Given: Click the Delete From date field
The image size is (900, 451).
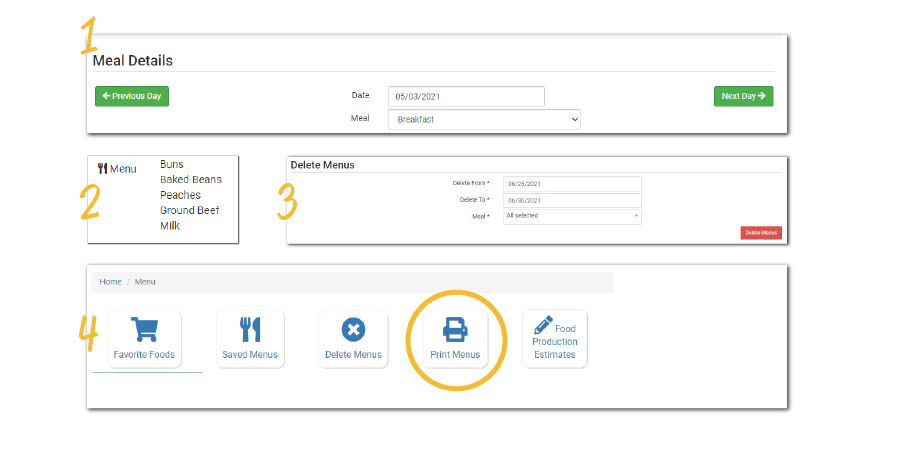Looking at the screenshot, I should click(x=572, y=184).
